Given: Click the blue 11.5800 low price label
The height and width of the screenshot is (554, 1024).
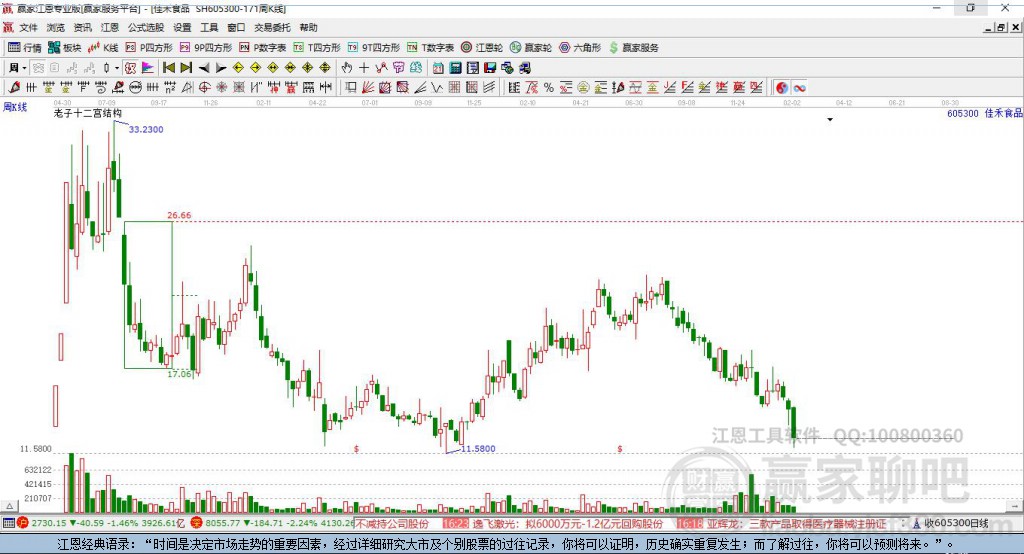Looking at the screenshot, I should (478, 449).
